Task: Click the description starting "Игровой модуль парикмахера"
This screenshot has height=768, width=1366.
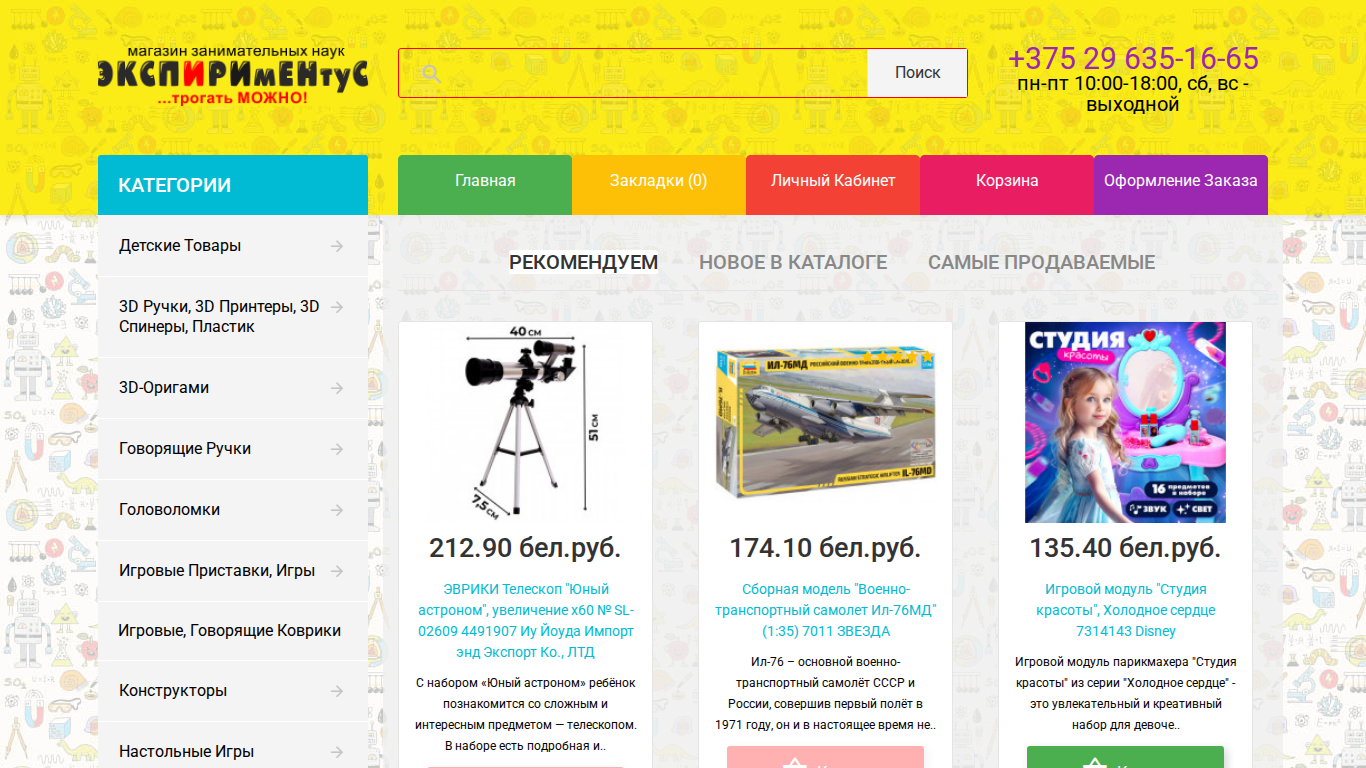Action: [1126, 693]
